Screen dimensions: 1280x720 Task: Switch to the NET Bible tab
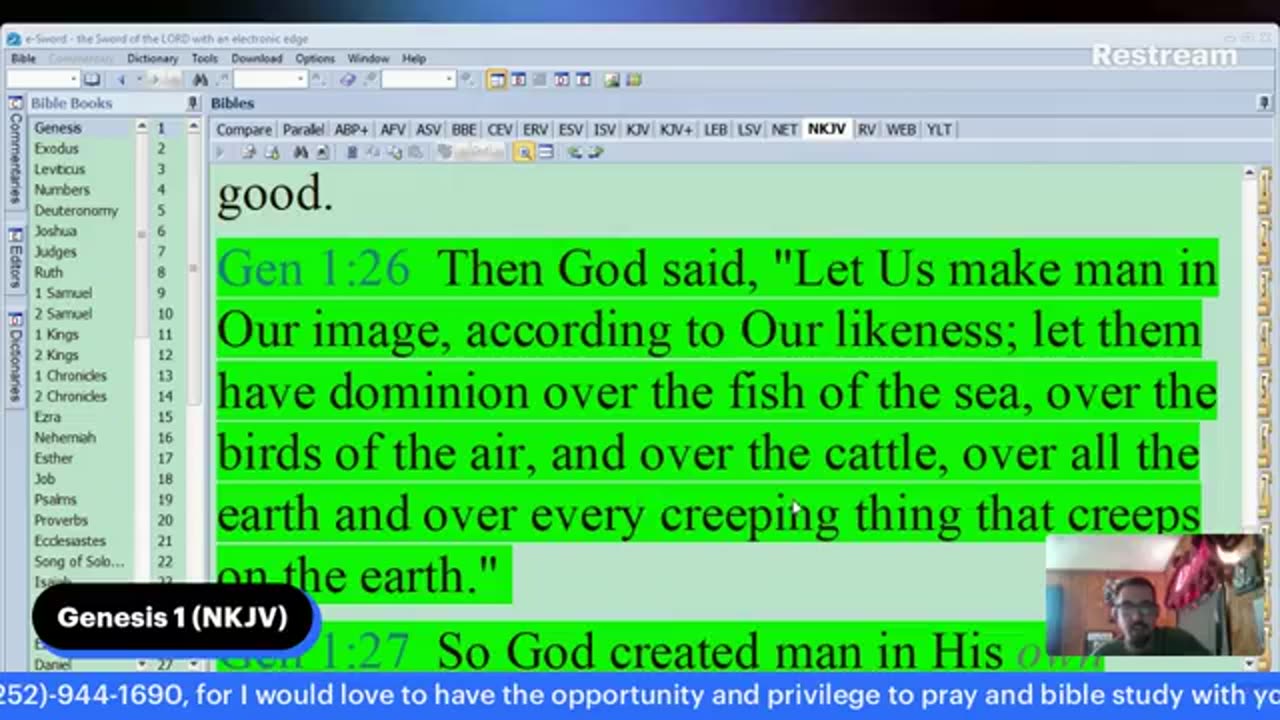click(784, 129)
